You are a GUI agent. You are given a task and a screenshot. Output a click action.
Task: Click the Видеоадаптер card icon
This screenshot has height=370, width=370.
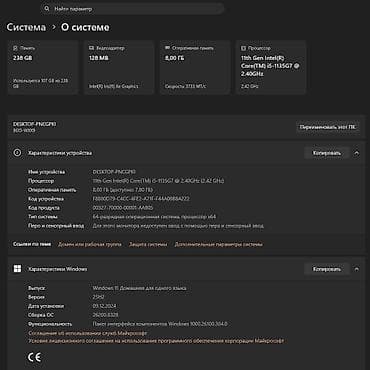tap(91, 48)
